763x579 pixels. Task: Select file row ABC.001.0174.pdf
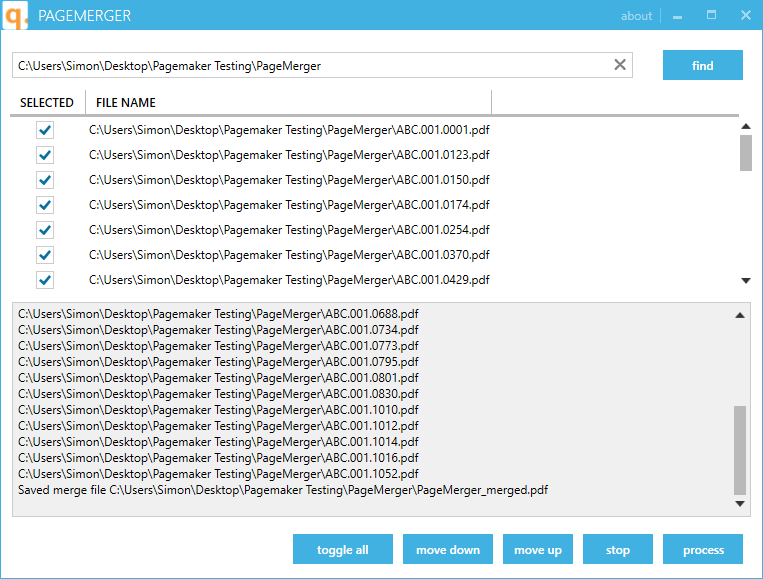click(289, 205)
